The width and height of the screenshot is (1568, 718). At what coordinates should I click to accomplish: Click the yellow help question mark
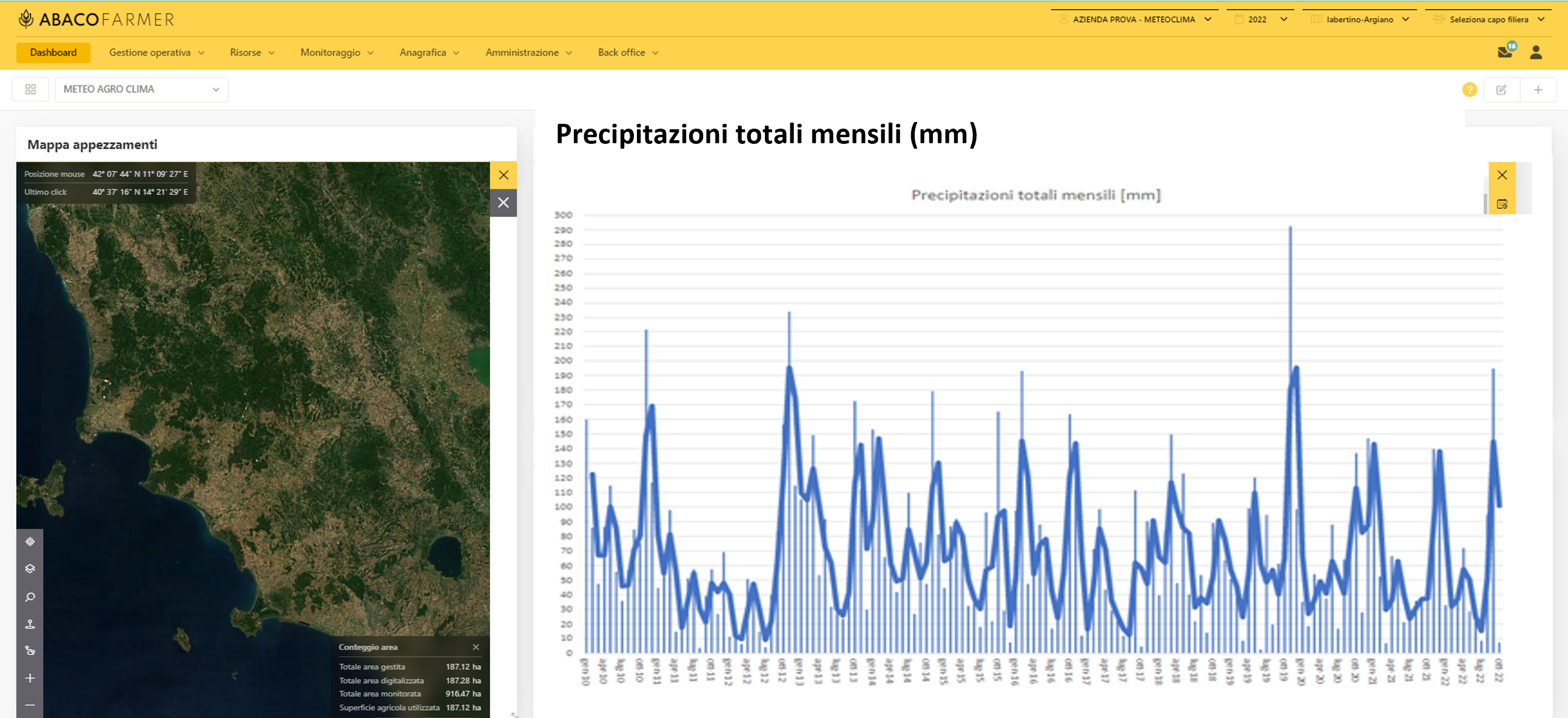pos(1469,89)
